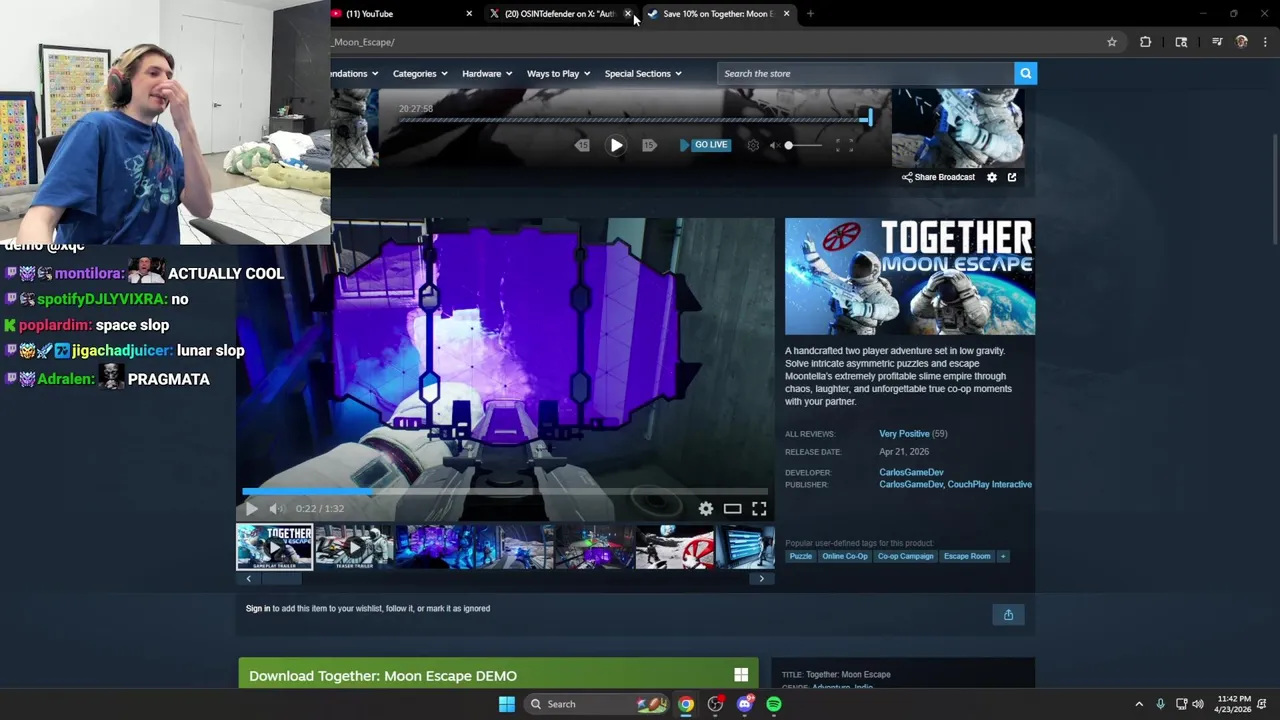Screen dimensions: 1280x720
Task: Switch to the OSINTdefender on X tab
Action: coord(558,14)
